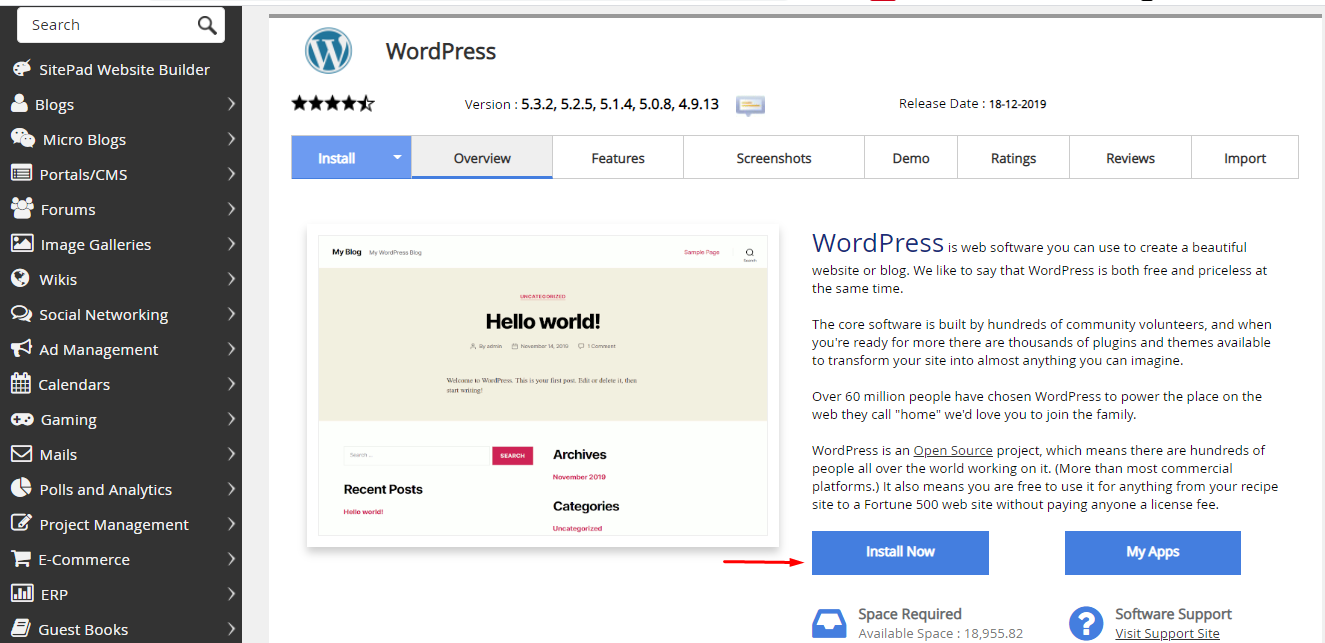This screenshot has height=643, width=1325.
Task: Click the Social Networking bubbles icon
Action: pyautogui.click(x=22, y=313)
